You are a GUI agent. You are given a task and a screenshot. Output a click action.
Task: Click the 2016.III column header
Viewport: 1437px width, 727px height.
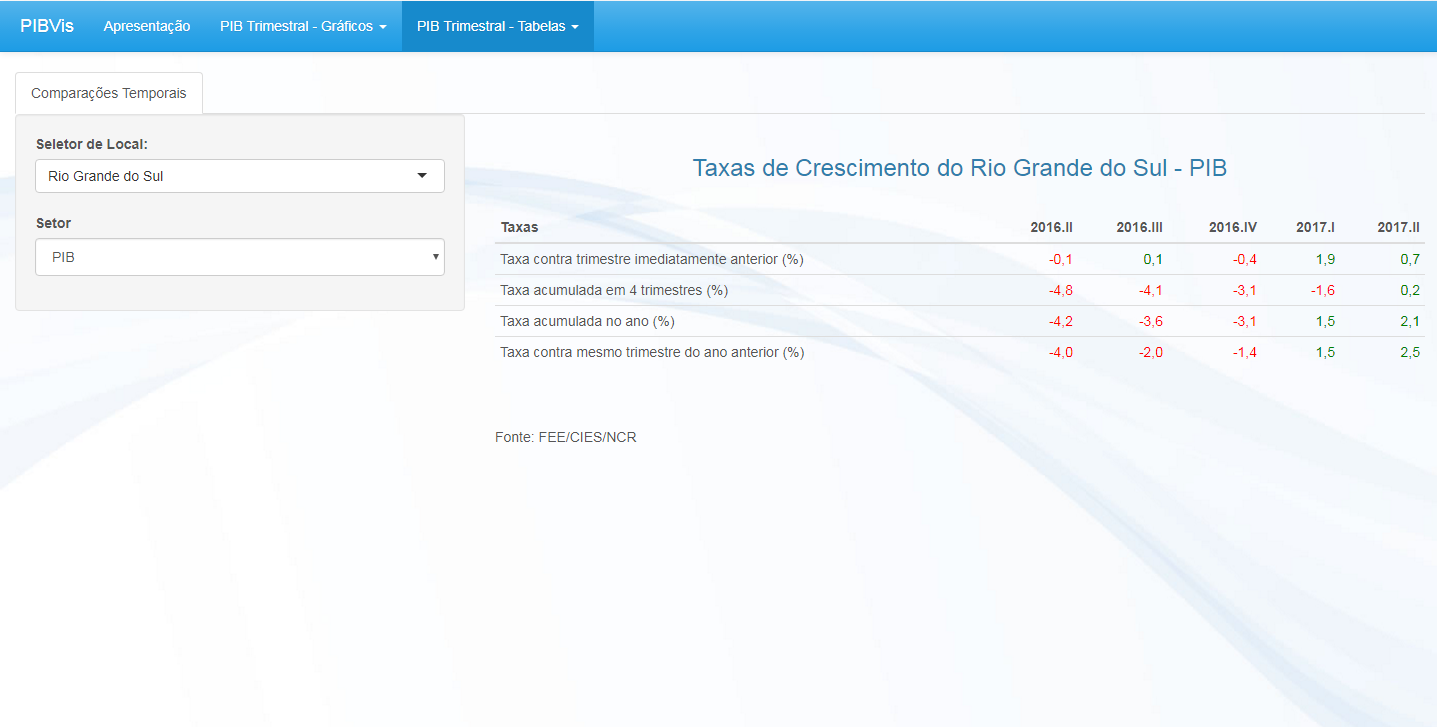[1139, 227]
